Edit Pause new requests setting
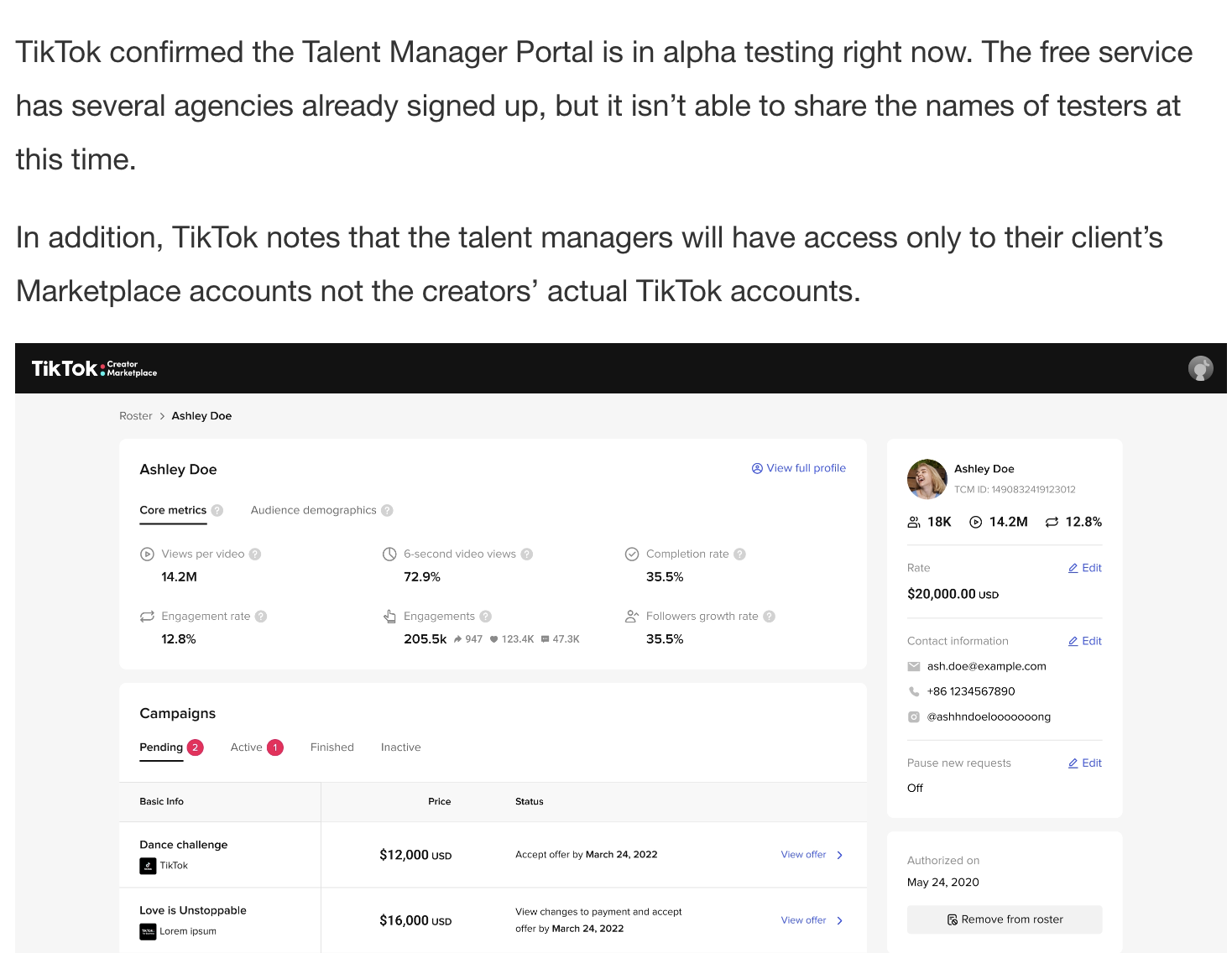 point(1084,763)
